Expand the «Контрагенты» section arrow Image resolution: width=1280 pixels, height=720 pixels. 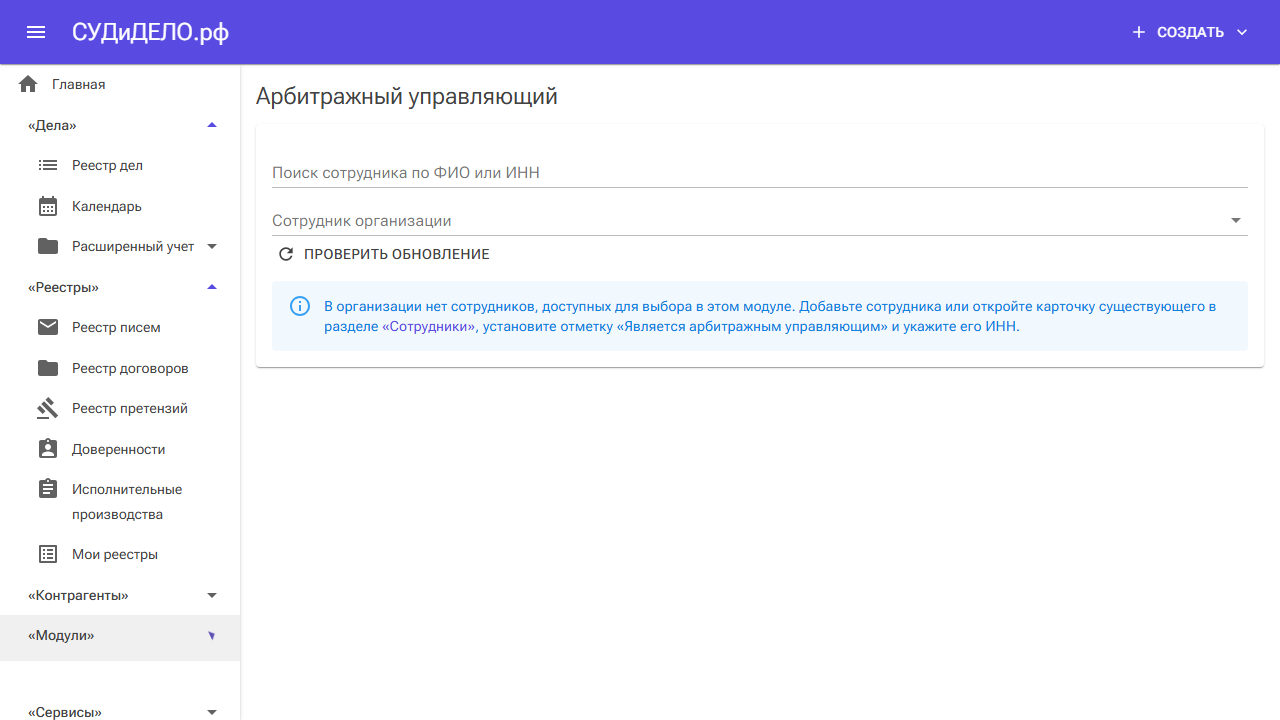tap(211, 595)
